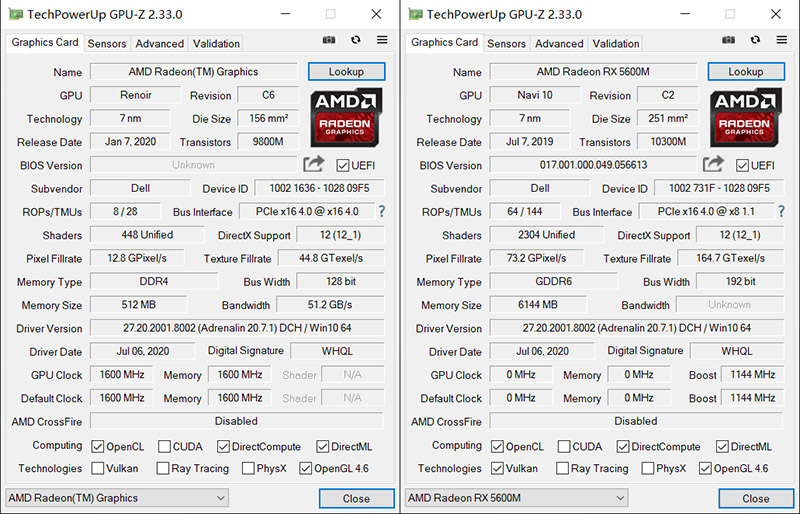Click the BIOS export share icon in left window

pos(314,164)
